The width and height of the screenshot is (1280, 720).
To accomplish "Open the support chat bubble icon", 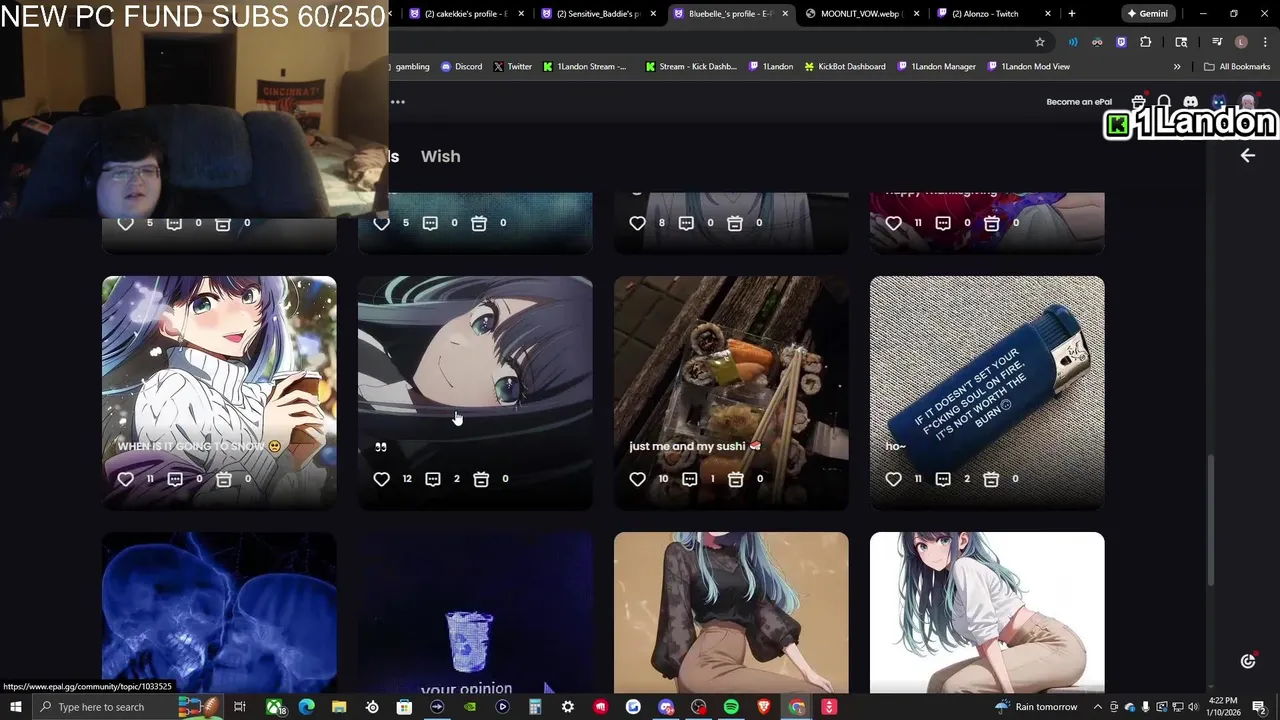I will point(1247,661).
